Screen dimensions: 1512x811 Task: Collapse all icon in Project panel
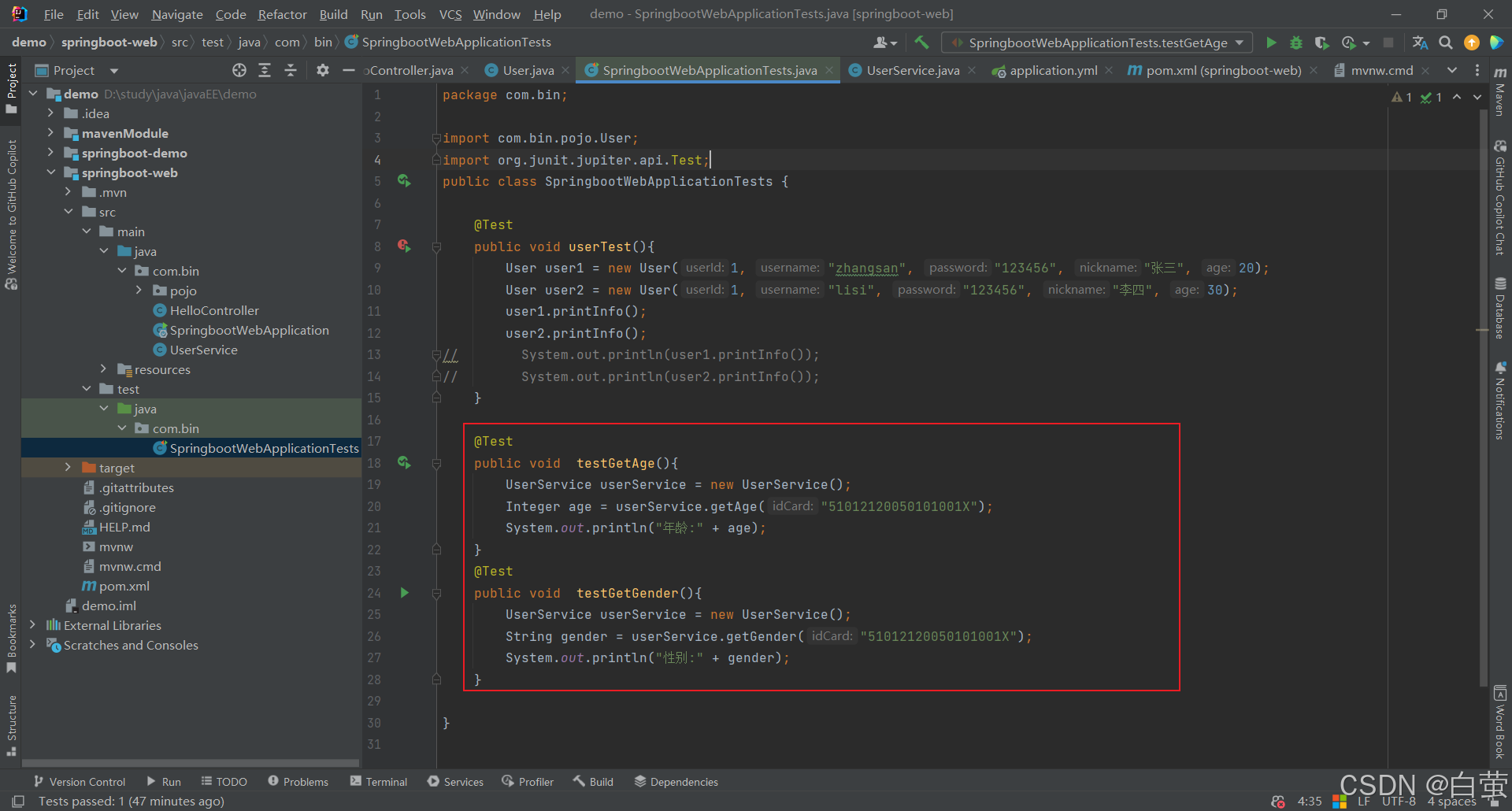[290, 70]
